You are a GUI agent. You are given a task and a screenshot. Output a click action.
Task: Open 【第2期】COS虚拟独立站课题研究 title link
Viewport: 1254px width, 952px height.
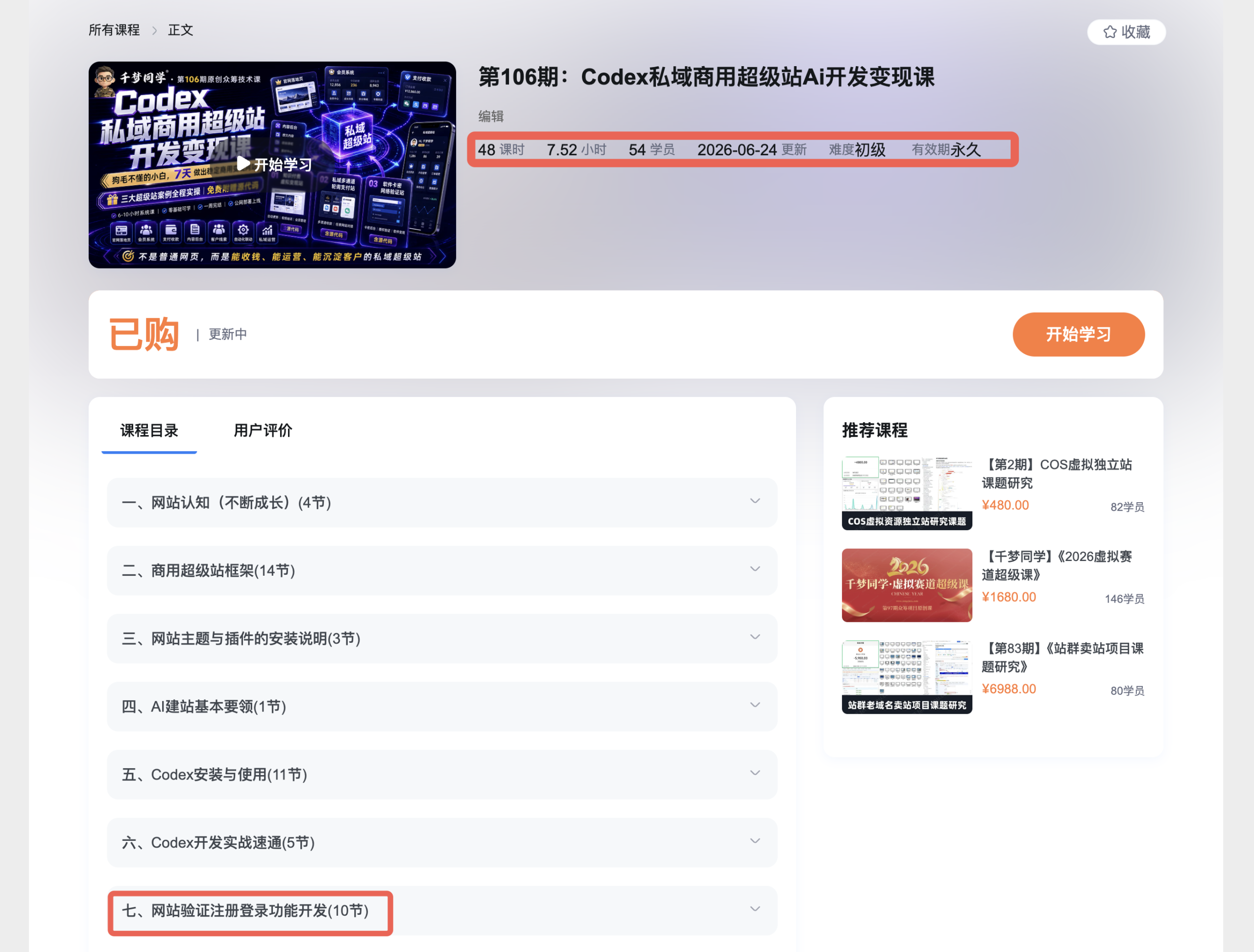1057,473
